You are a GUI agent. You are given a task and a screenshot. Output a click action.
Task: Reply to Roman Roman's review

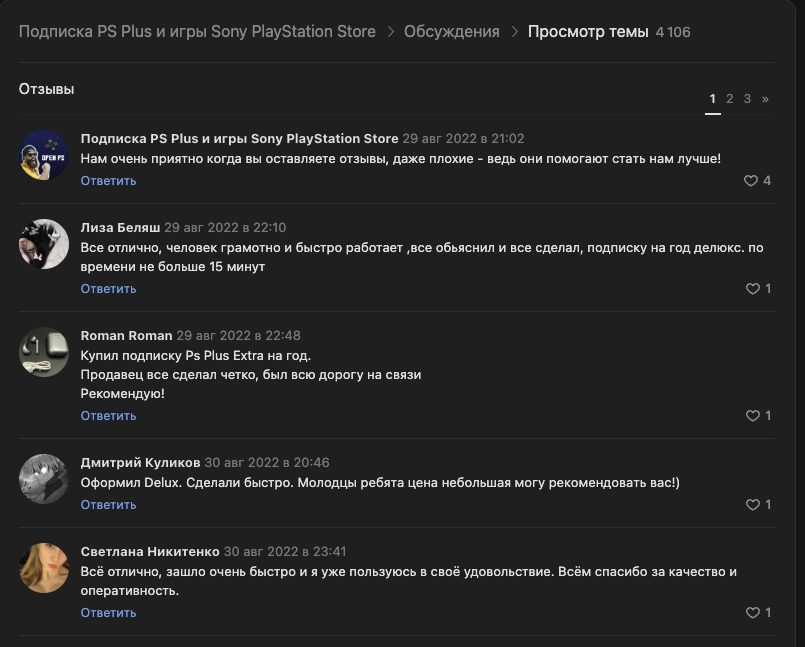point(108,416)
